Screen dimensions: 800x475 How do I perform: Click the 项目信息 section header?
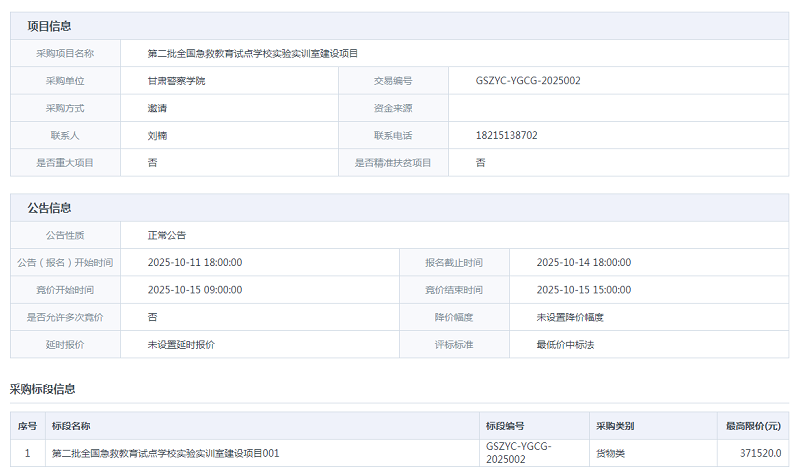(49, 26)
